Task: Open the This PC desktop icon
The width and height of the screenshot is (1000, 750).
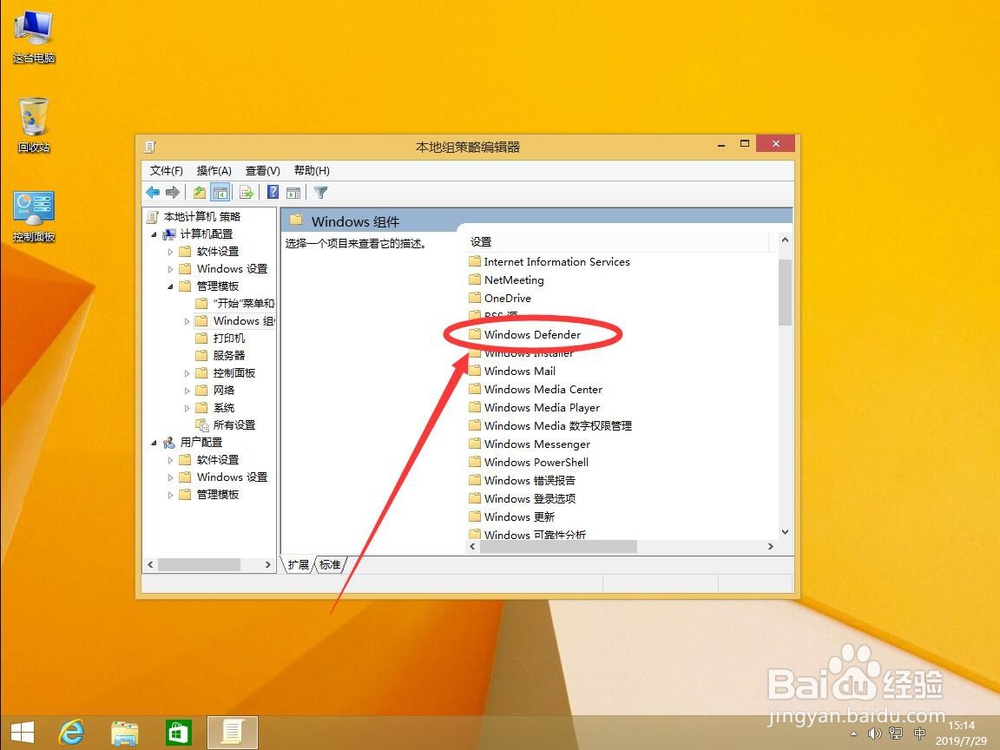Action: pyautogui.click(x=34, y=37)
